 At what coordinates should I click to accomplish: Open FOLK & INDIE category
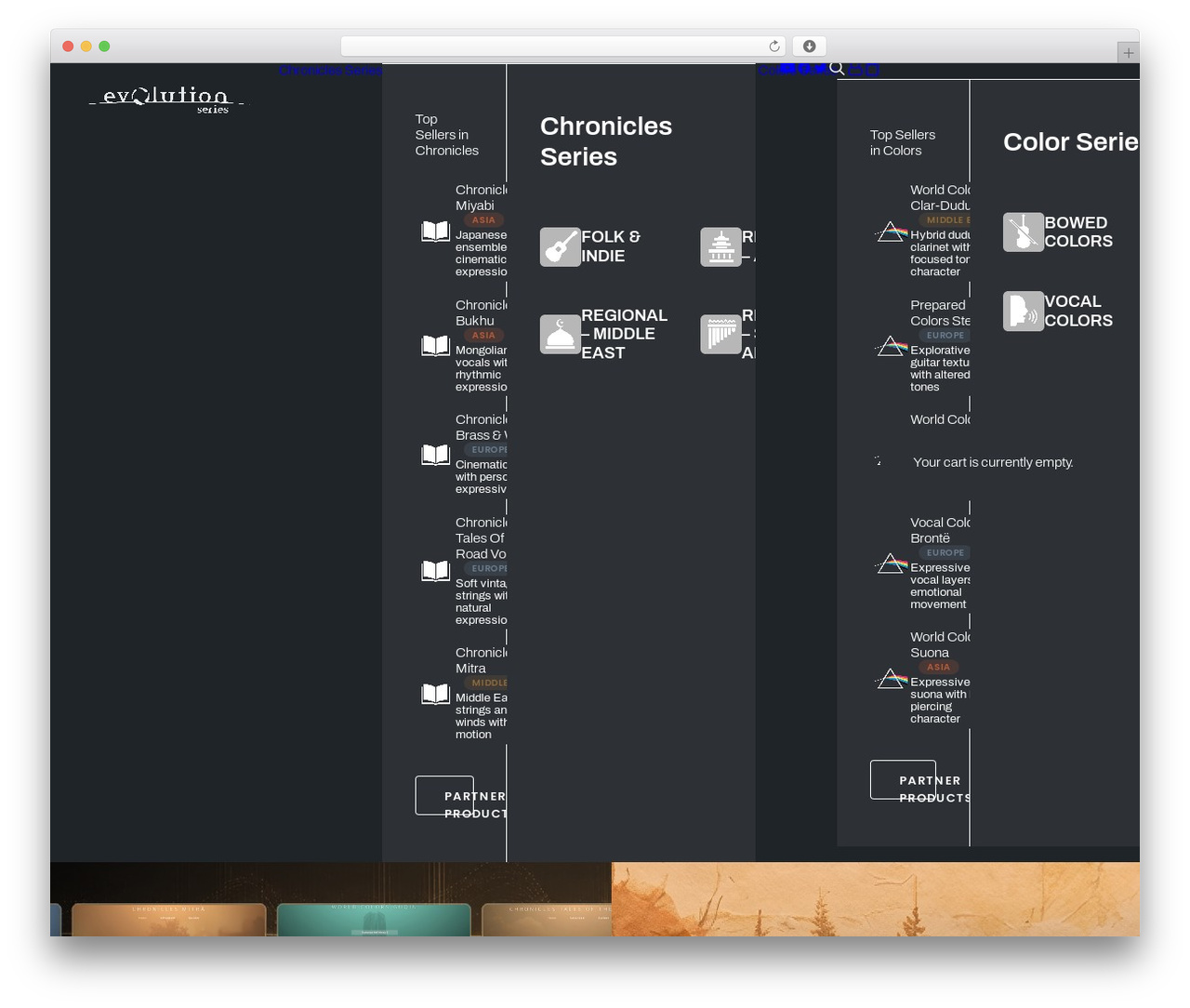click(611, 246)
